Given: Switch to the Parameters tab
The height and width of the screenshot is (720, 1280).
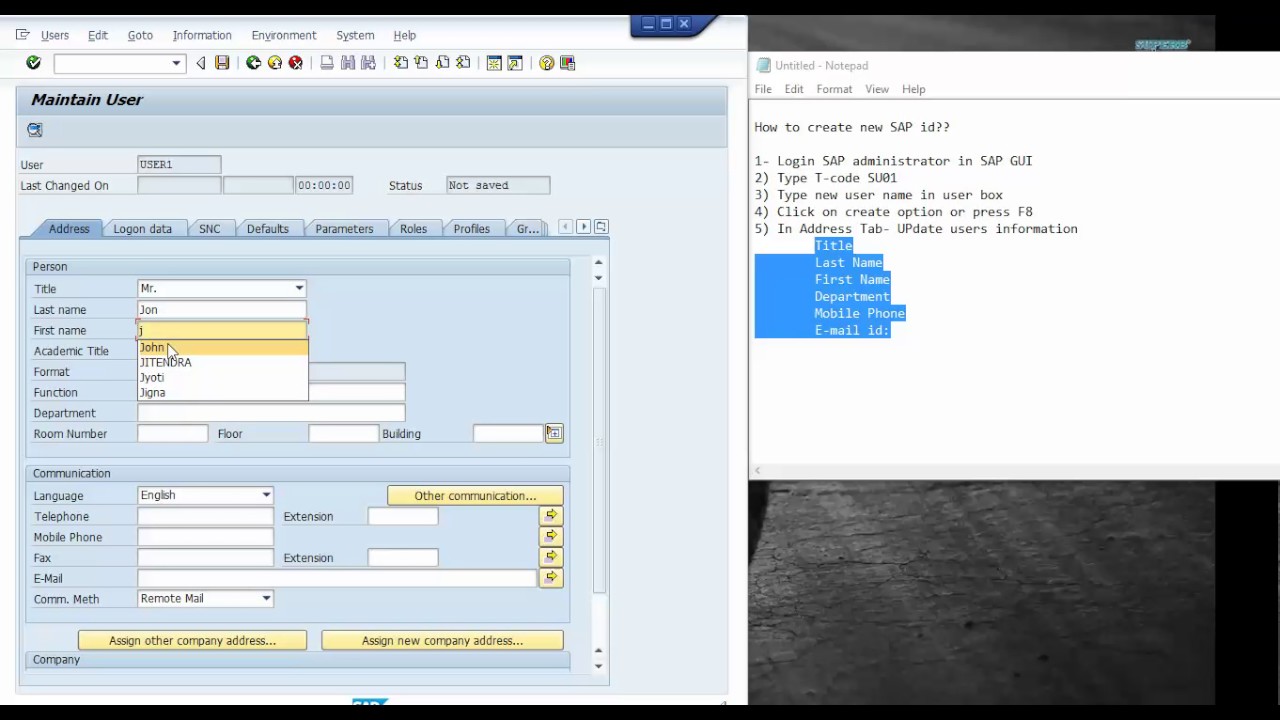Looking at the screenshot, I should point(344,229).
